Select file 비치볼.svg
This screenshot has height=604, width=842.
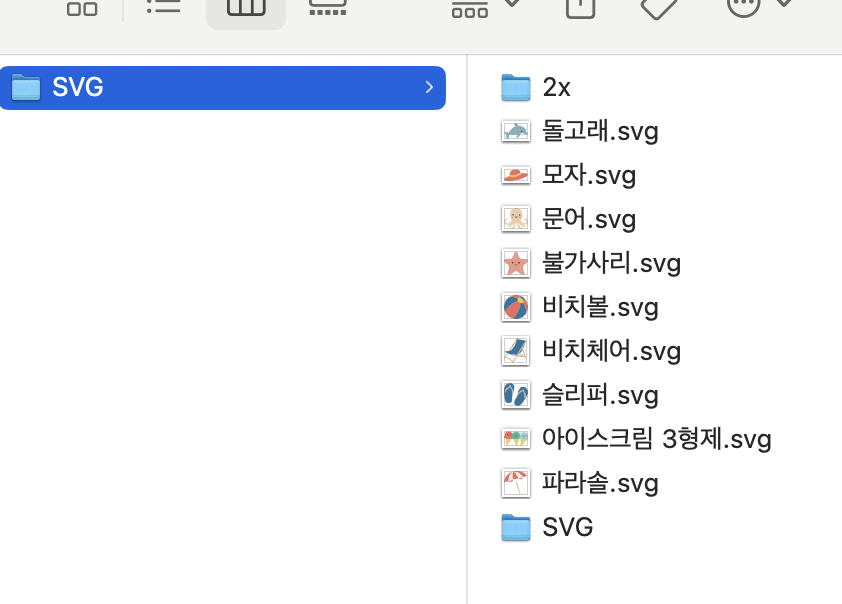[x=600, y=307]
